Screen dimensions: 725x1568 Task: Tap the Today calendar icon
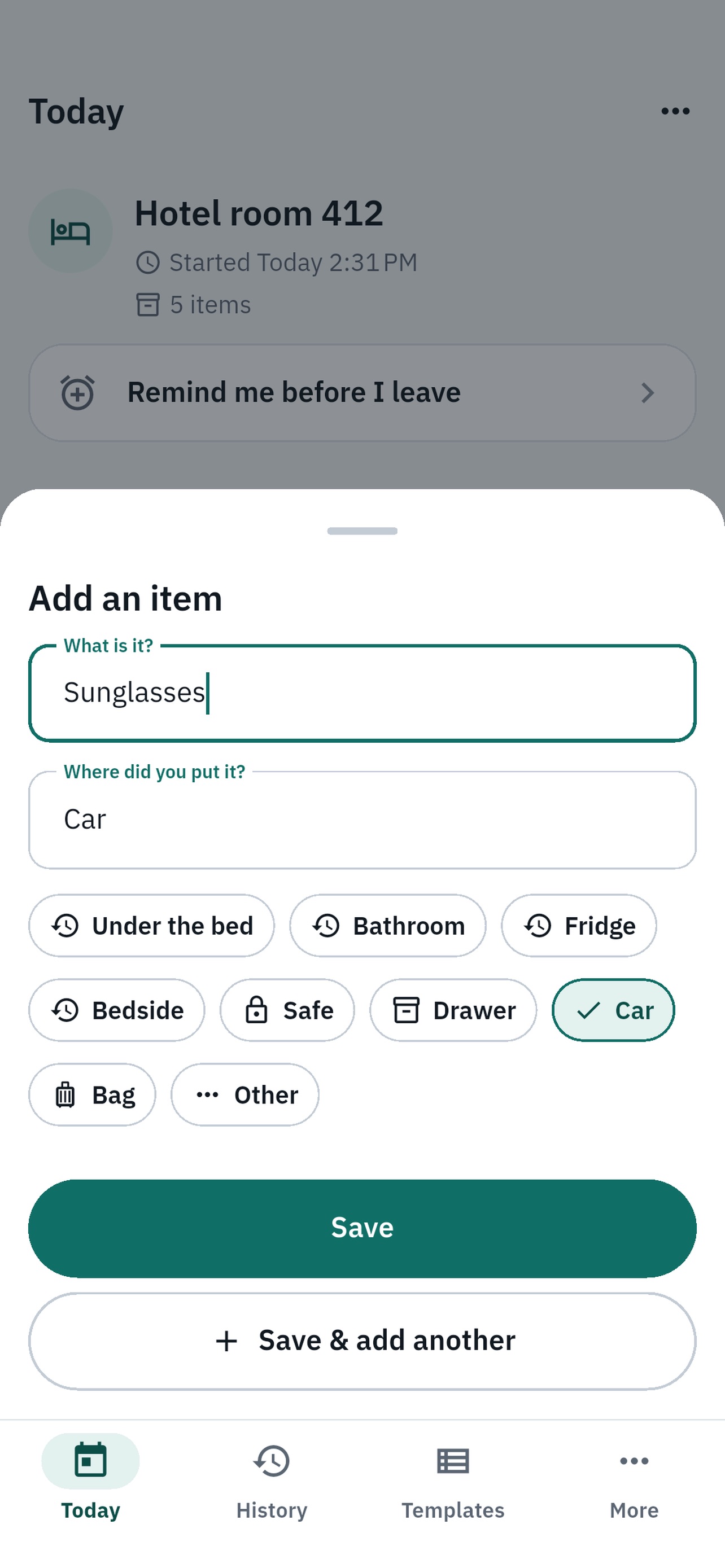tap(90, 1461)
